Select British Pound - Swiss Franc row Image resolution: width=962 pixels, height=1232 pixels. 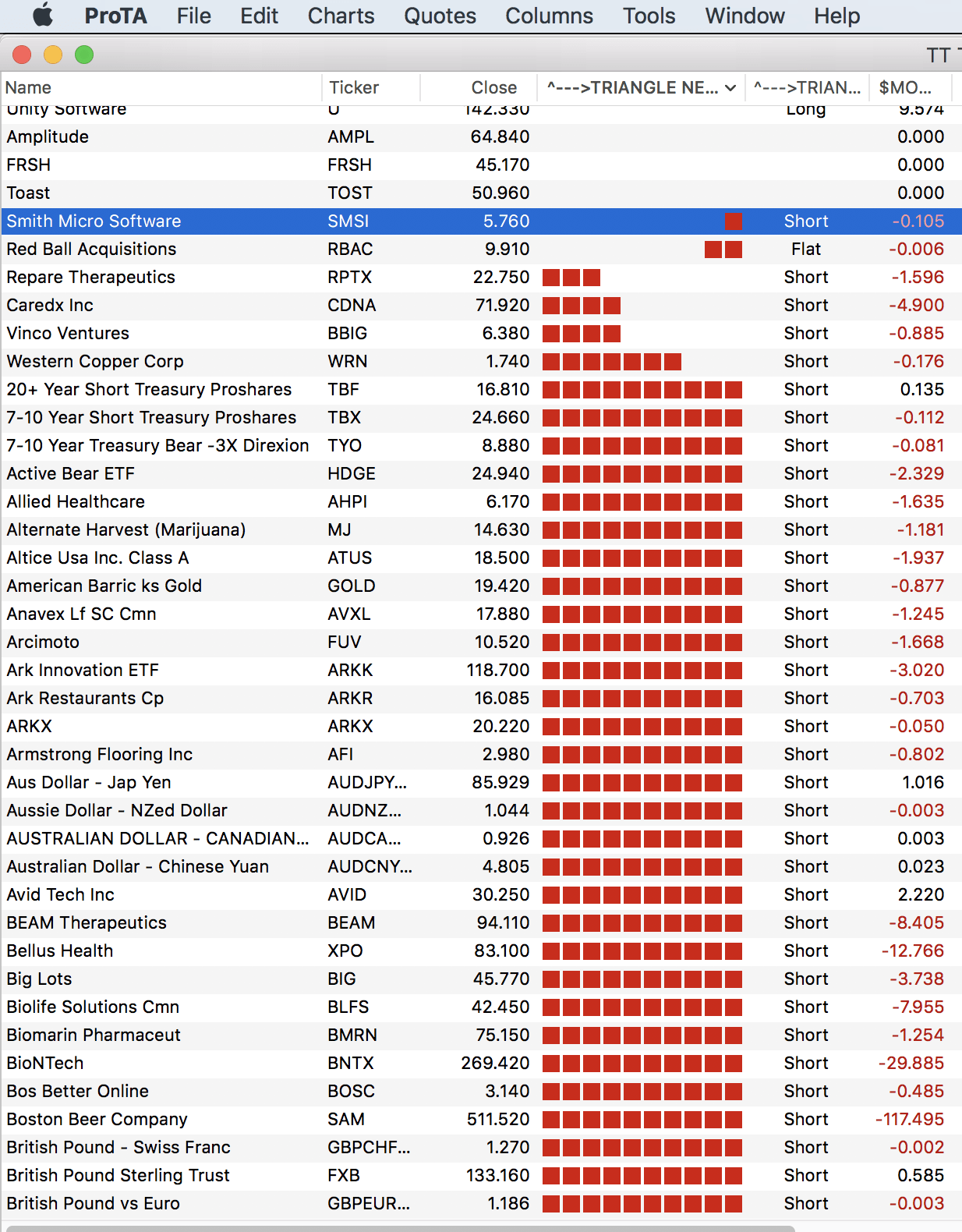pyautogui.click(x=481, y=1148)
